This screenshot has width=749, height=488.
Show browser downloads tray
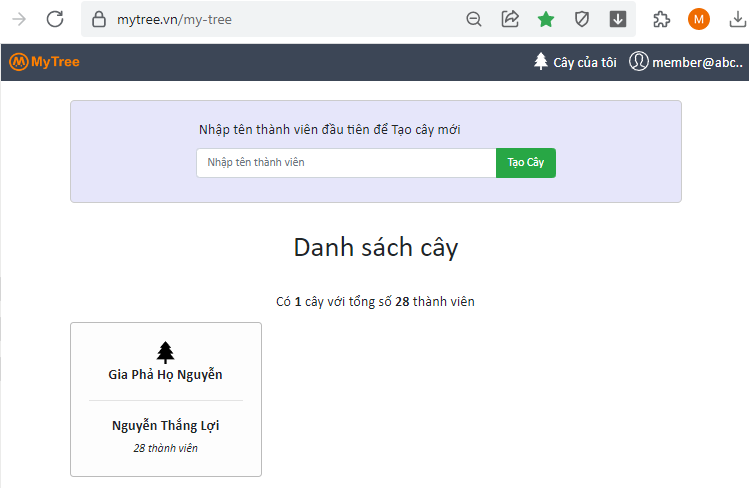(x=737, y=19)
